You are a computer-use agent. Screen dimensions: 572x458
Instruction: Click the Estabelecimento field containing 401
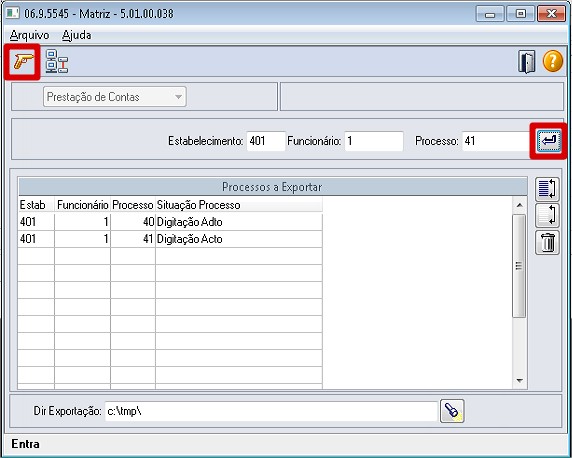(266, 141)
